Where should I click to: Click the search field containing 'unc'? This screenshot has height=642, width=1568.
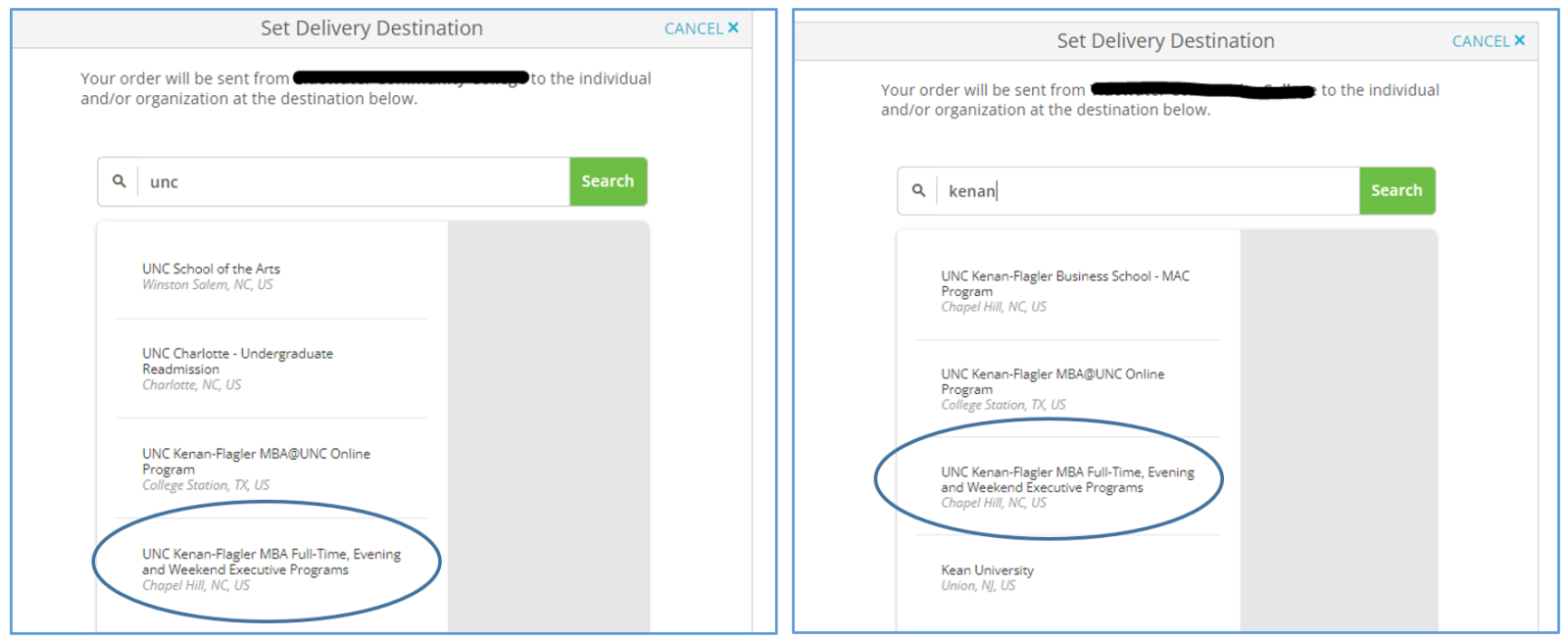point(353,181)
